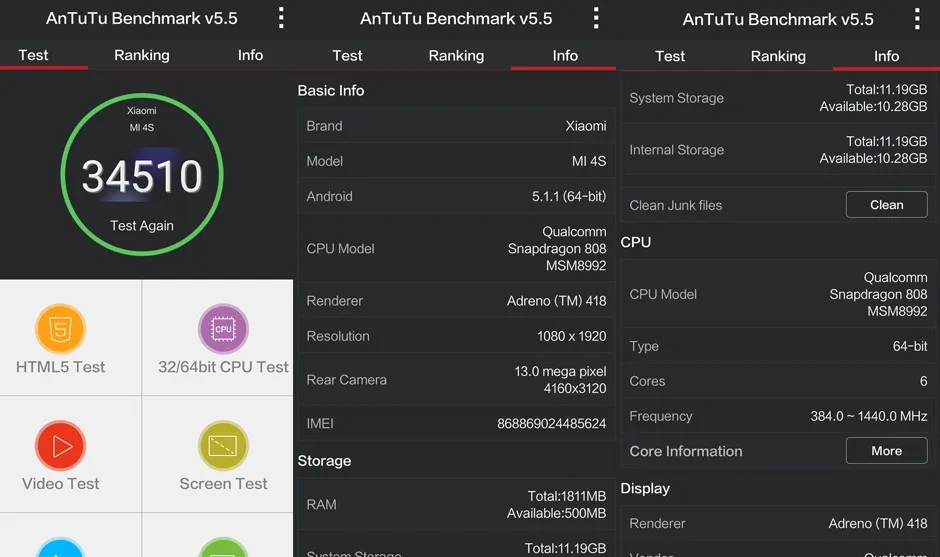Click the Basic Info heading
This screenshot has height=557, width=940.
(331, 91)
